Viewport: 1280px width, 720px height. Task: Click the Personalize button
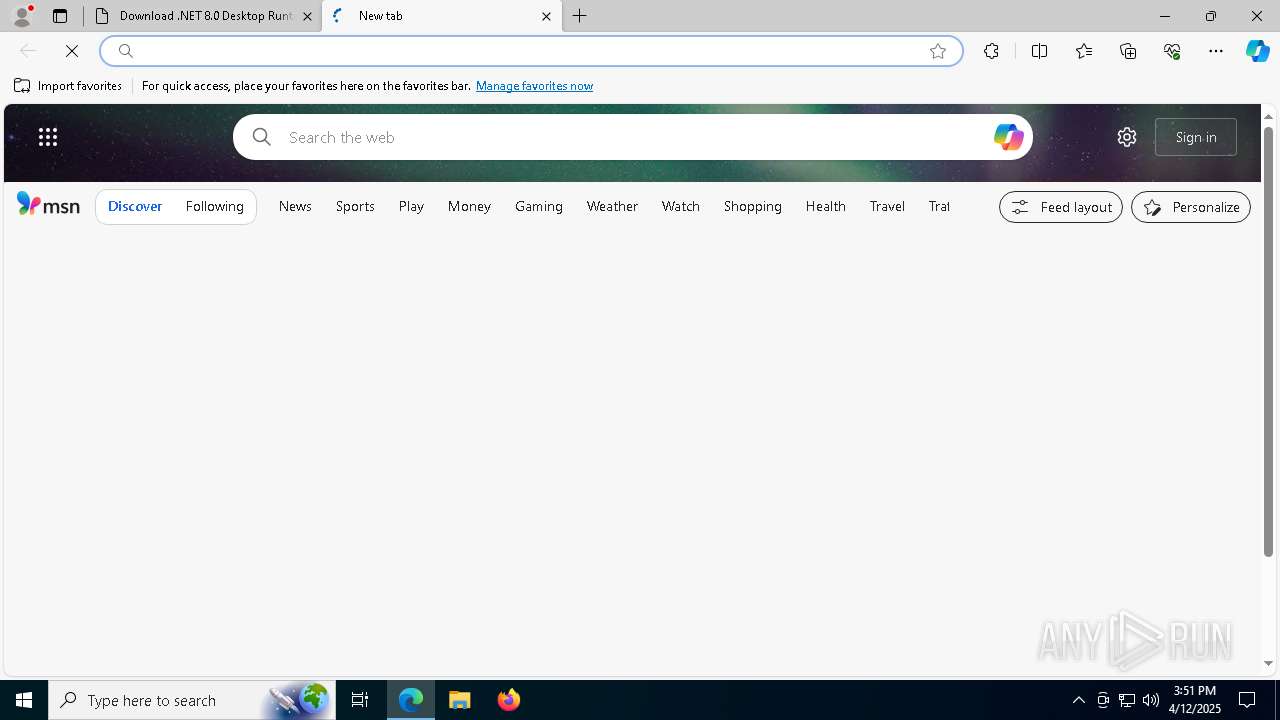coord(1191,207)
